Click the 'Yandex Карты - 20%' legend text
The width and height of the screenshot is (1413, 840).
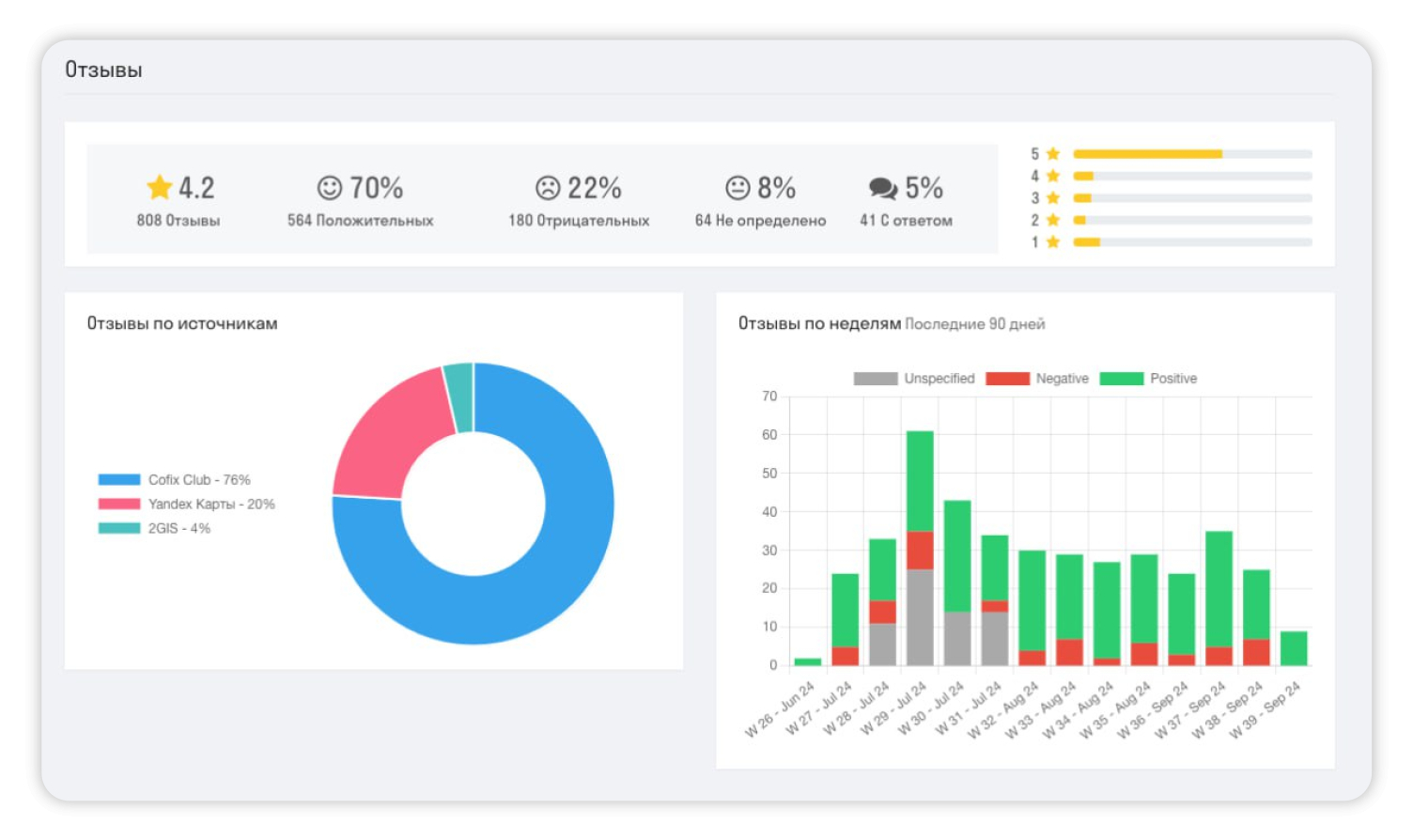tap(211, 504)
